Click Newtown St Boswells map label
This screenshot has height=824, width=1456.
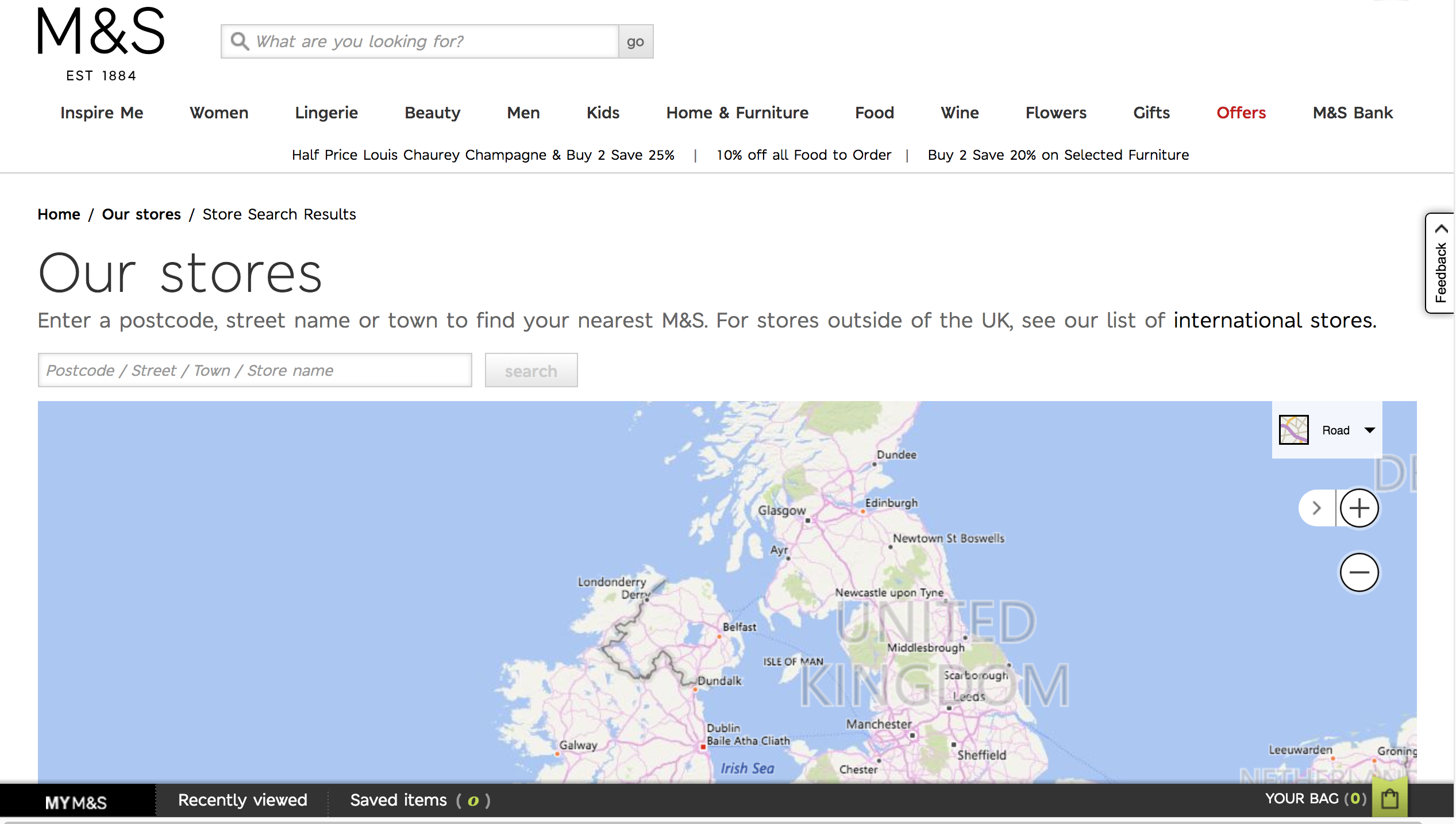click(949, 538)
